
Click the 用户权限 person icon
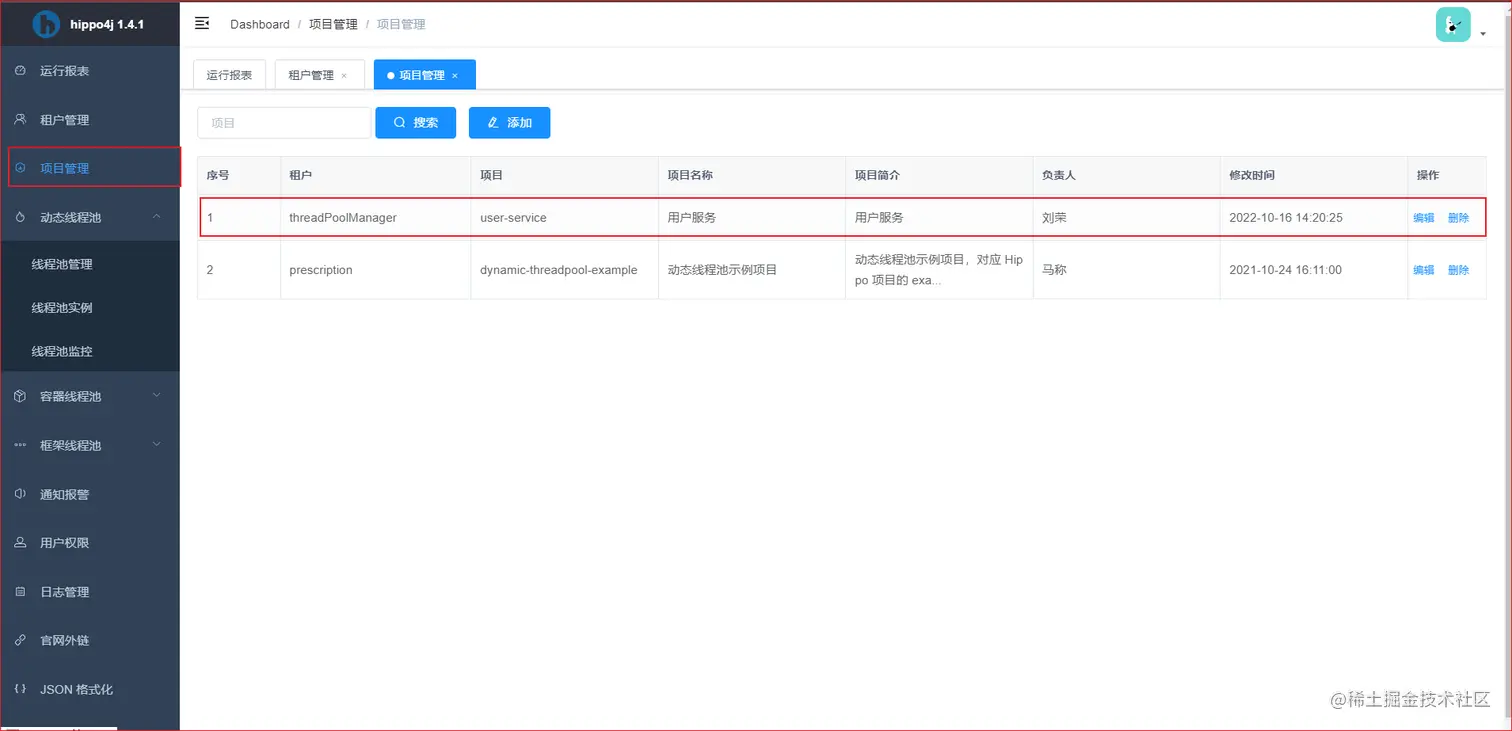20,543
